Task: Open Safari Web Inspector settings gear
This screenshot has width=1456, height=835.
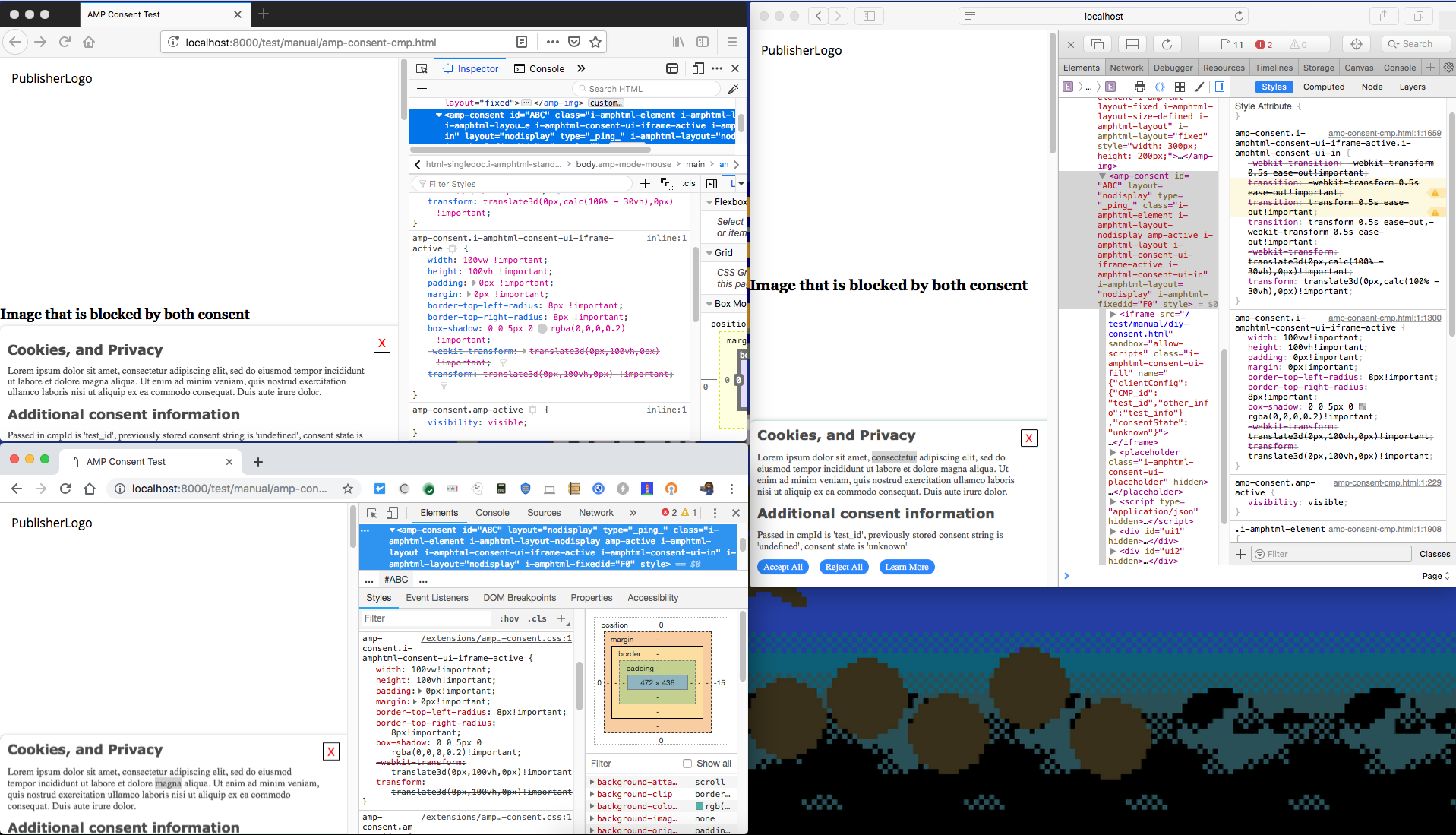Action: pyautogui.click(x=1449, y=67)
